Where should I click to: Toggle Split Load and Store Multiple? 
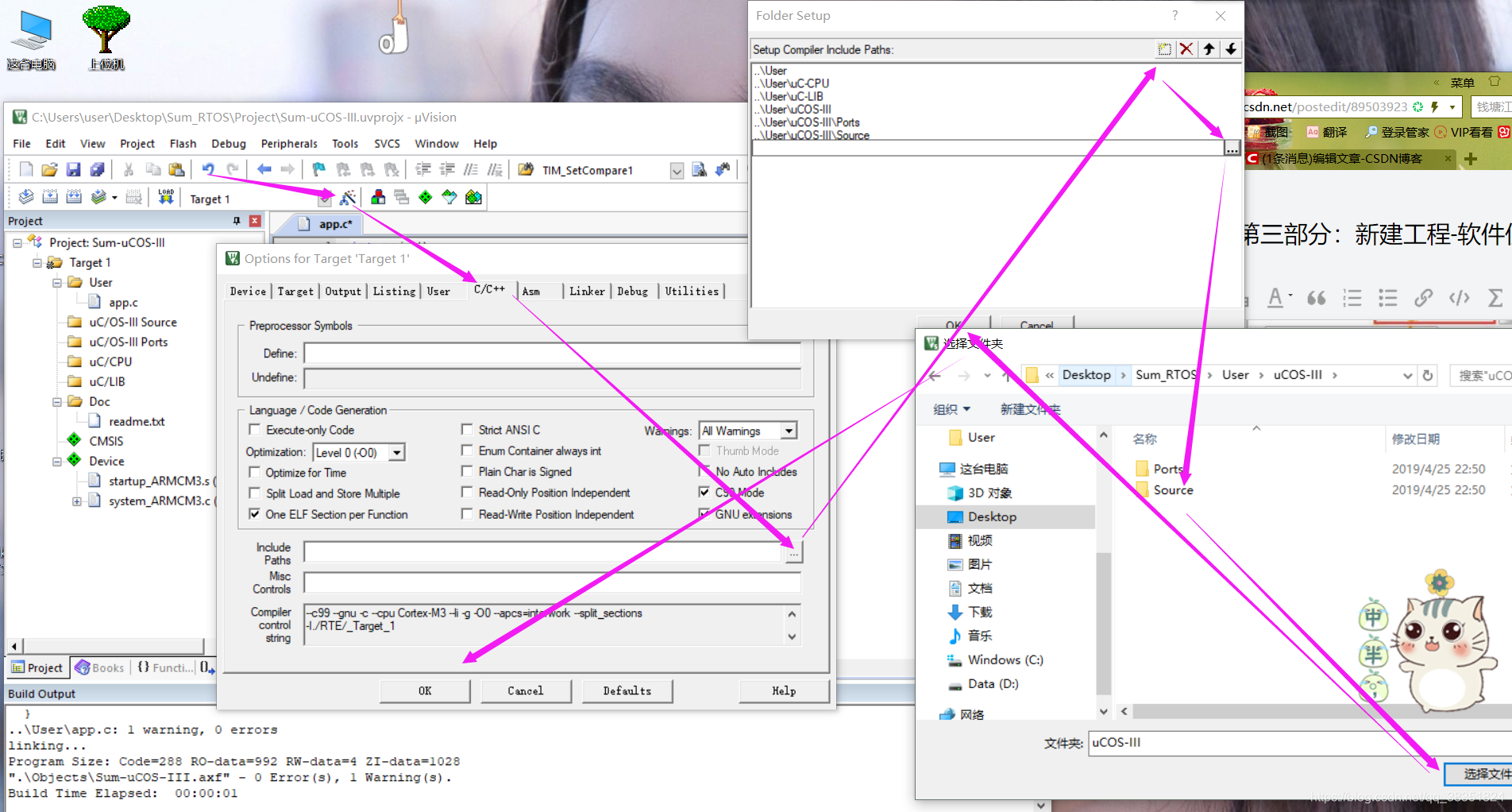pyautogui.click(x=255, y=493)
